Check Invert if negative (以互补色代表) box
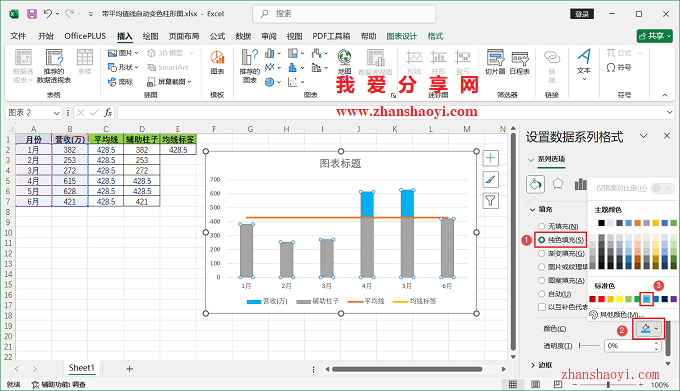680x391 pixels. [541, 307]
